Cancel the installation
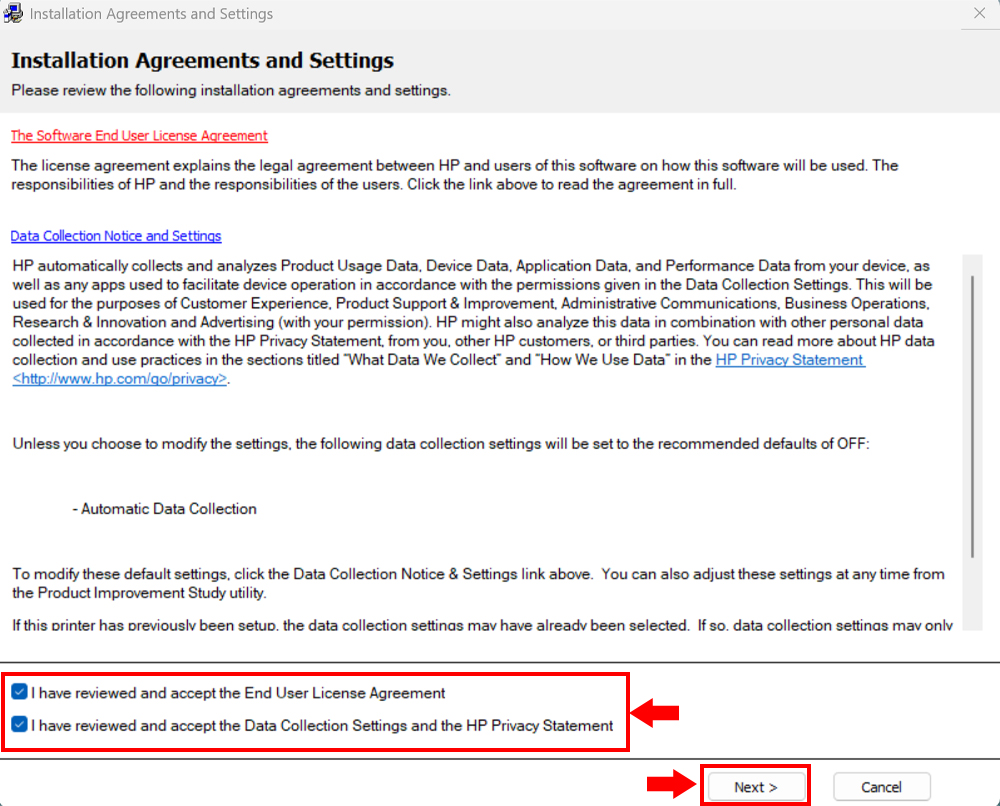Viewport: 1000px width, 806px height. point(881,787)
